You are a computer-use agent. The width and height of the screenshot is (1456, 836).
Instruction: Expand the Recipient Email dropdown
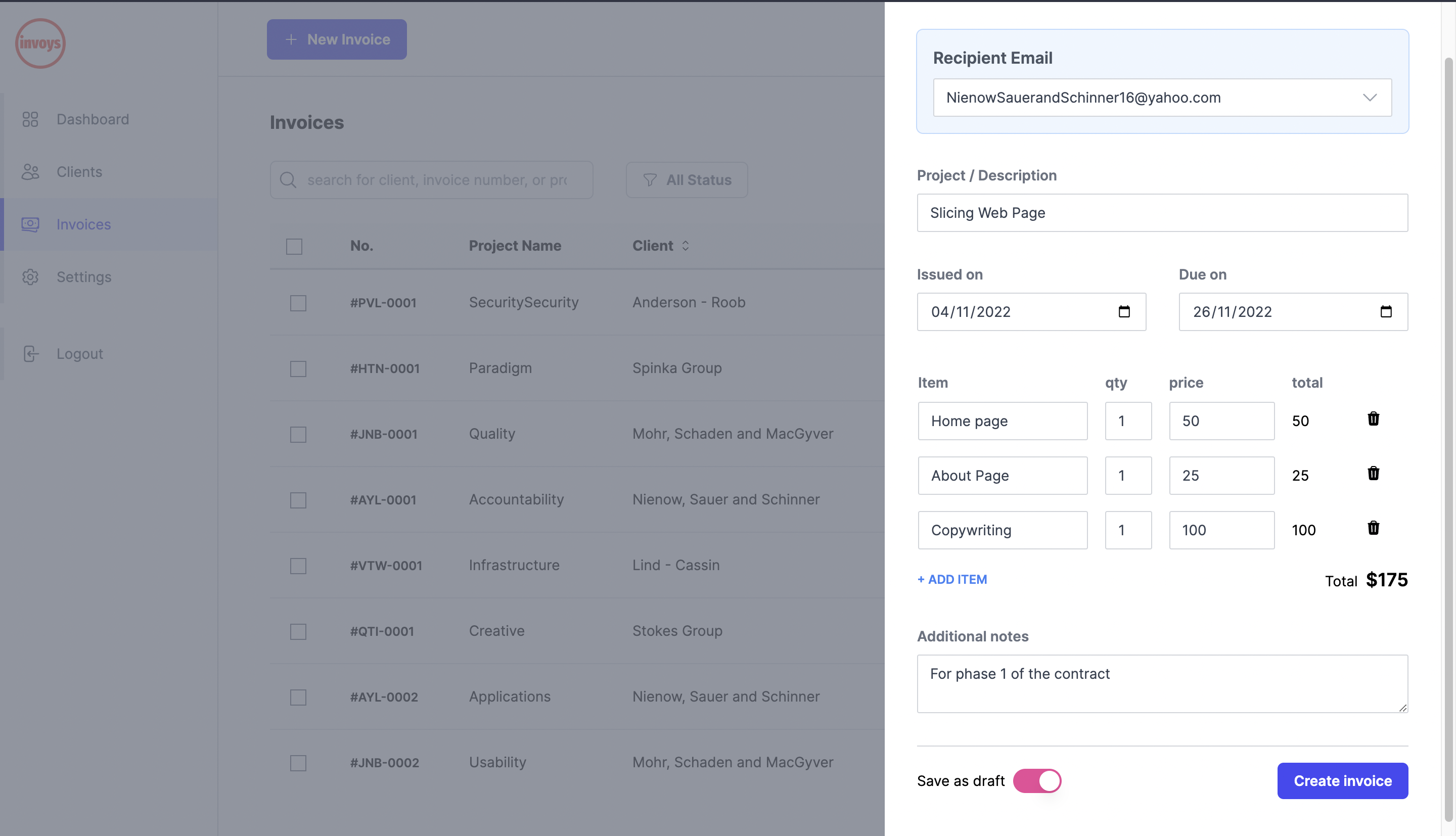1162,98
